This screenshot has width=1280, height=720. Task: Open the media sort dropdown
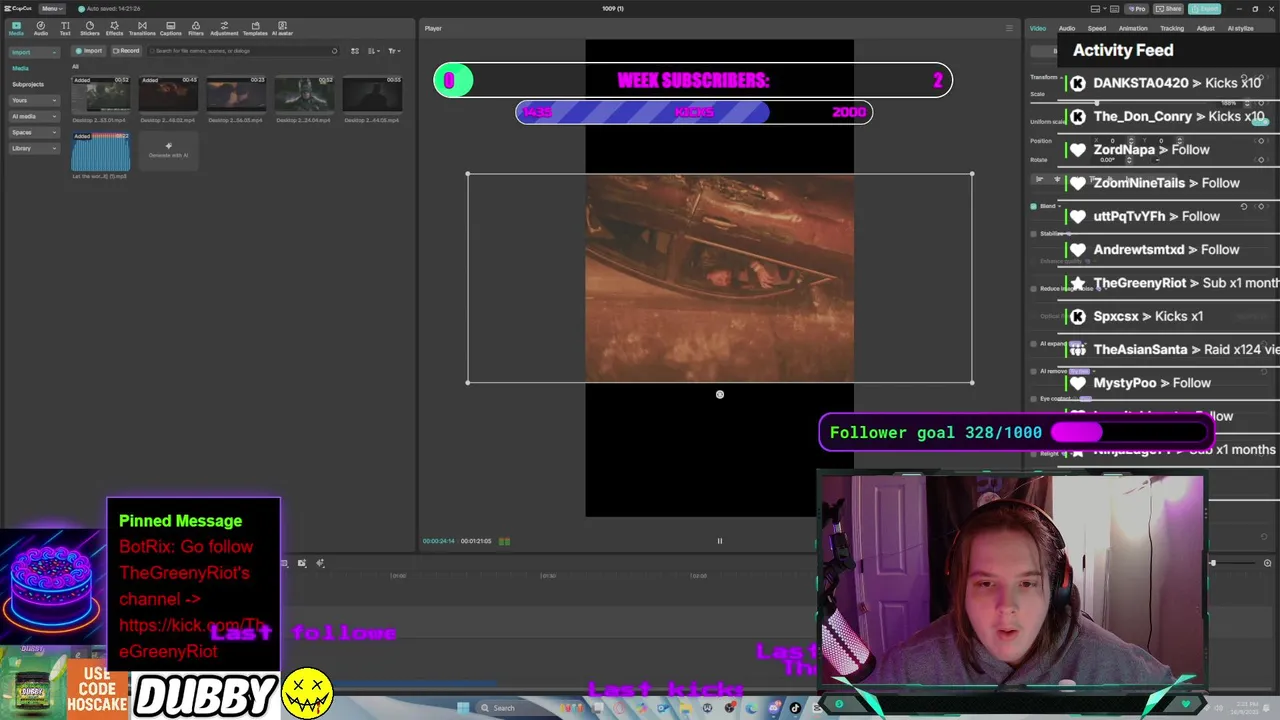point(373,51)
